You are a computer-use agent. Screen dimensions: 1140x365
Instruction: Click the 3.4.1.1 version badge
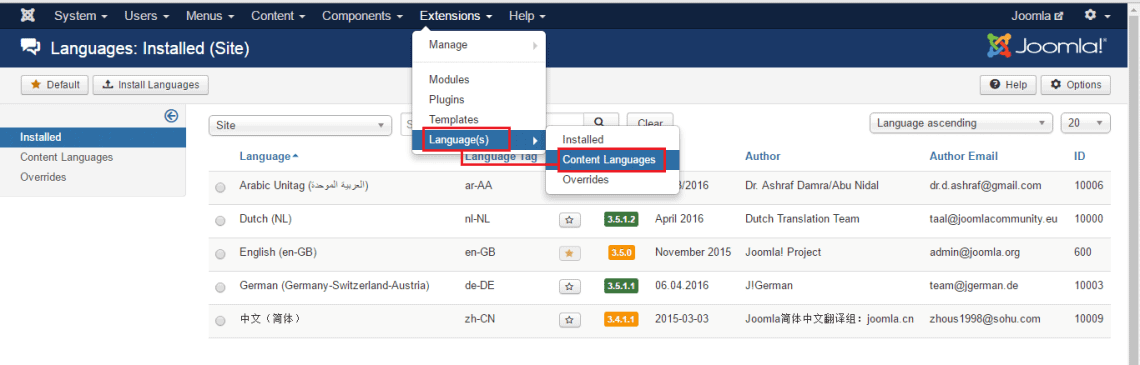621,319
